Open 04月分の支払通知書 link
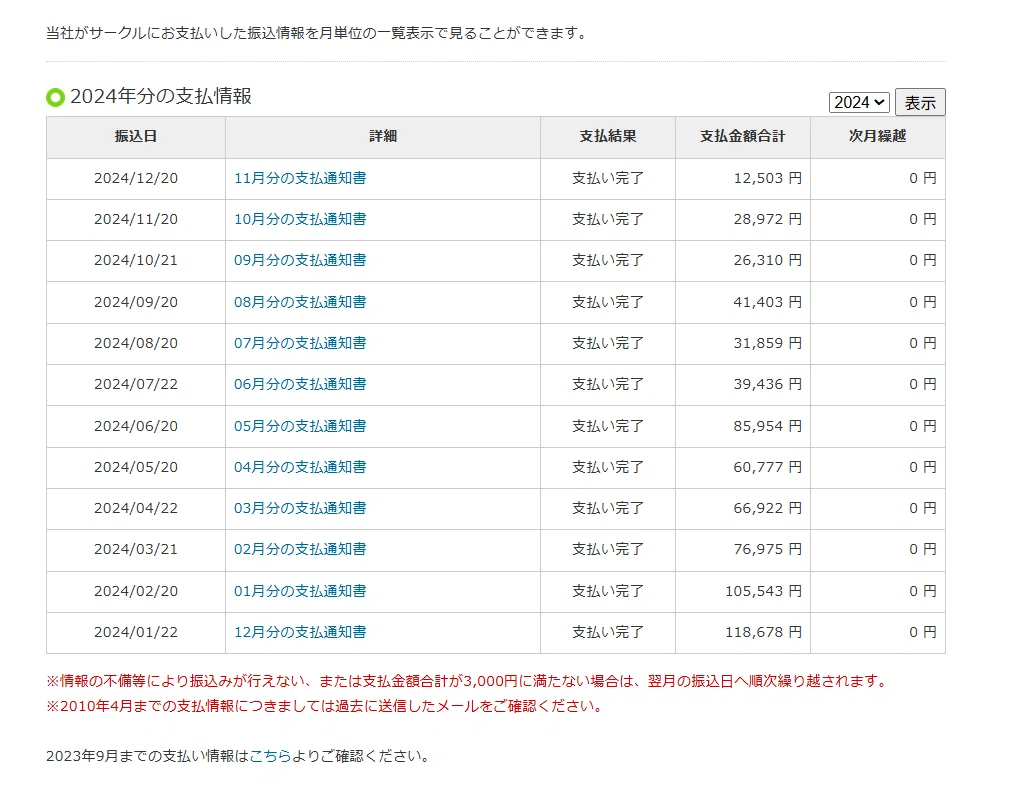The image size is (1012, 794). coord(300,467)
